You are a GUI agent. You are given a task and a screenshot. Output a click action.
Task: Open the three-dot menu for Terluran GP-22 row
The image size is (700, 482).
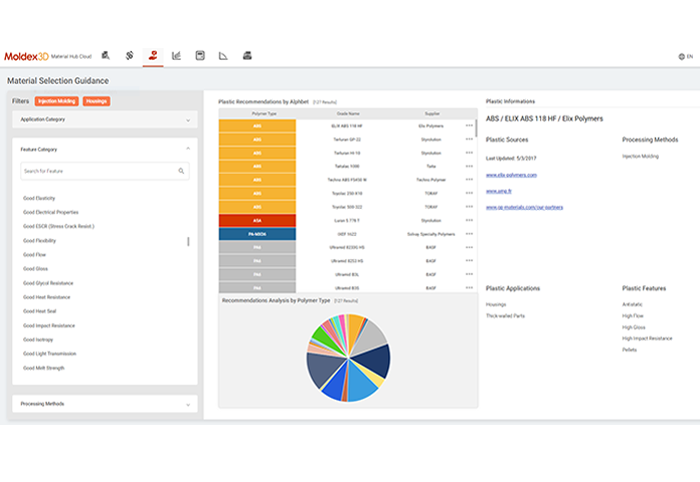coord(469,139)
